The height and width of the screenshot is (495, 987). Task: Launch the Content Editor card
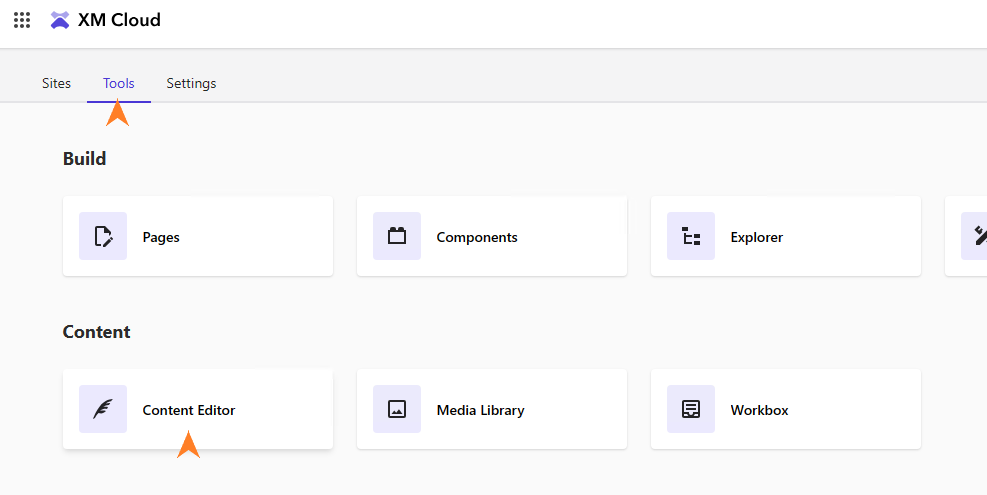pos(198,409)
